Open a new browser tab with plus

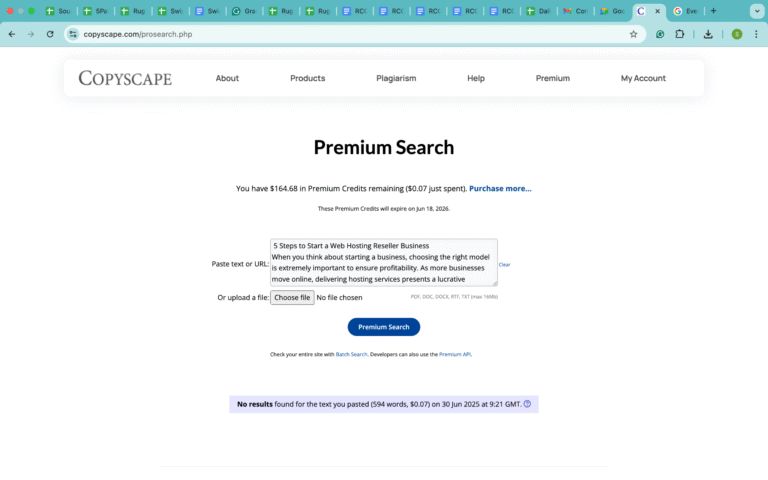[713, 11]
